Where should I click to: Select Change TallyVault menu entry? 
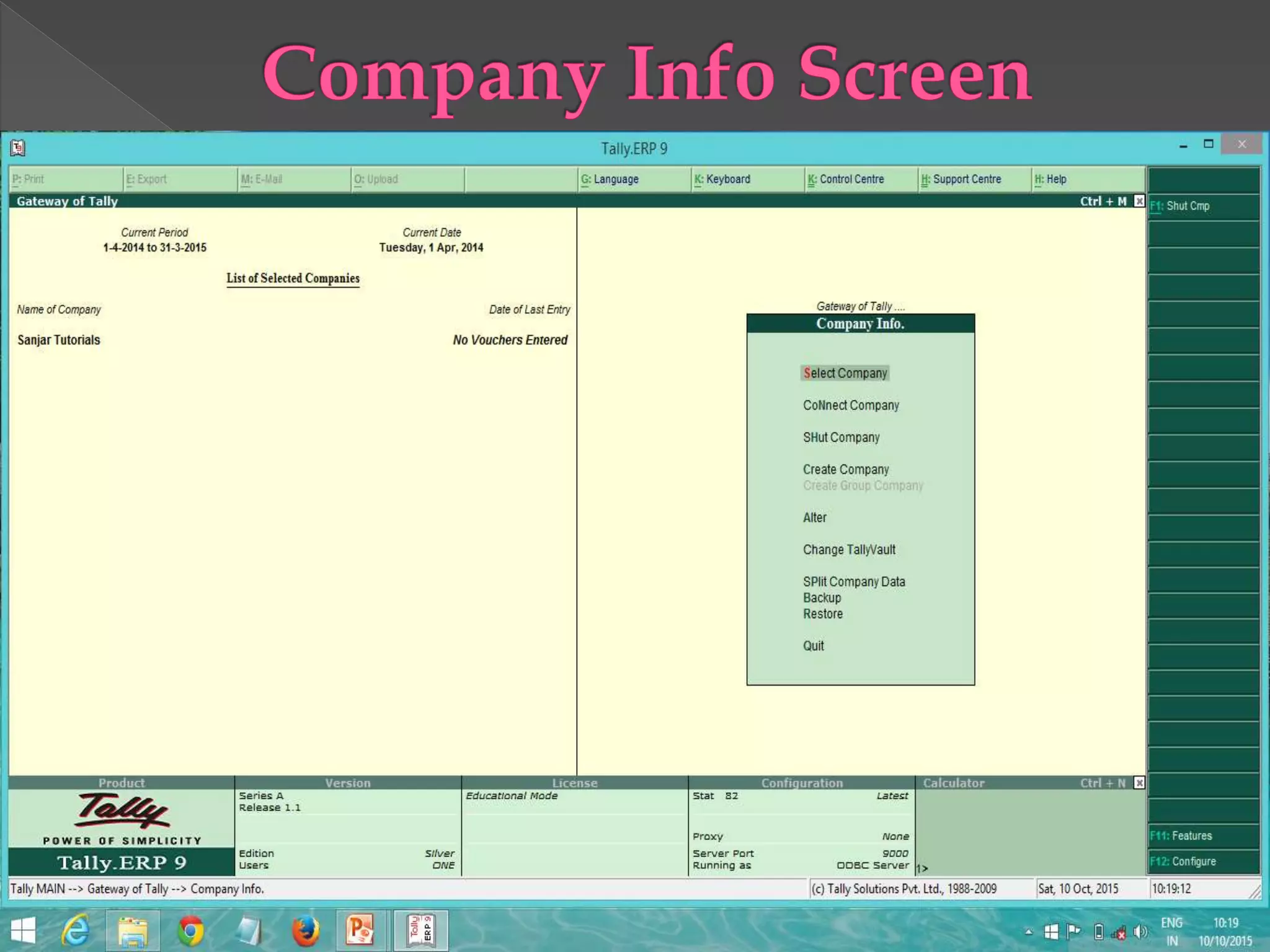tap(849, 550)
